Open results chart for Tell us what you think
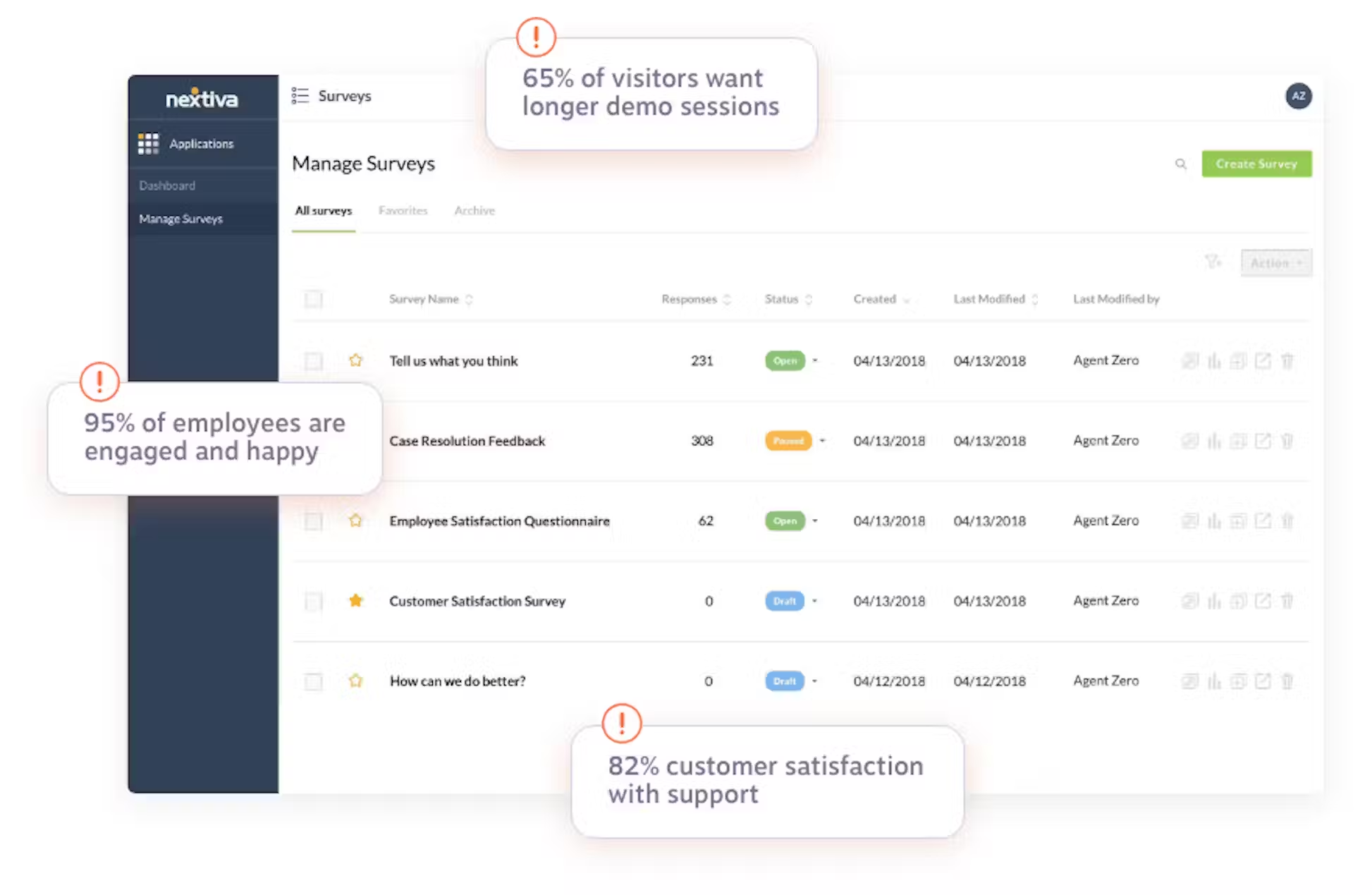Image resolution: width=1372 pixels, height=895 pixels. click(1214, 360)
